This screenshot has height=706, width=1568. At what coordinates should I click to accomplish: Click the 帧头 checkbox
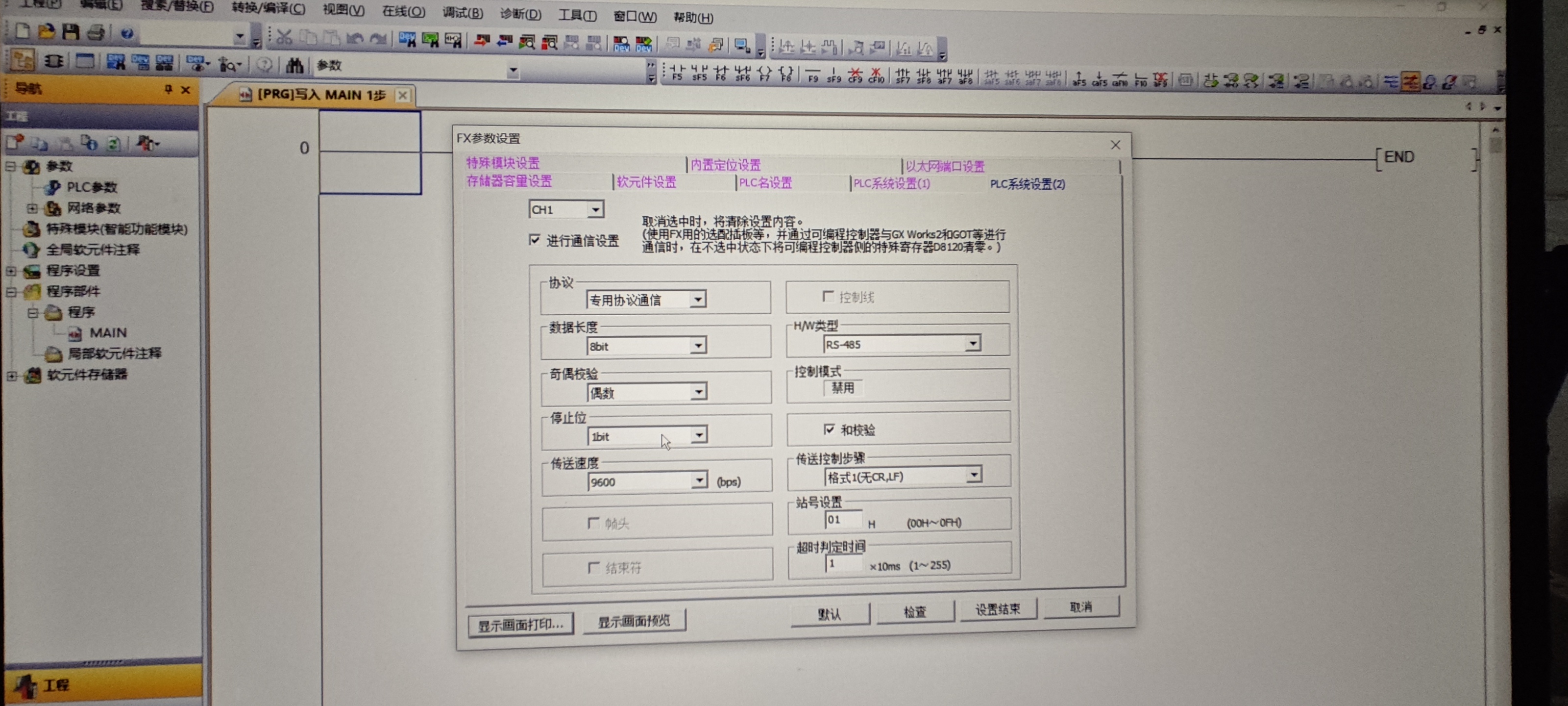(x=593, y=523)
